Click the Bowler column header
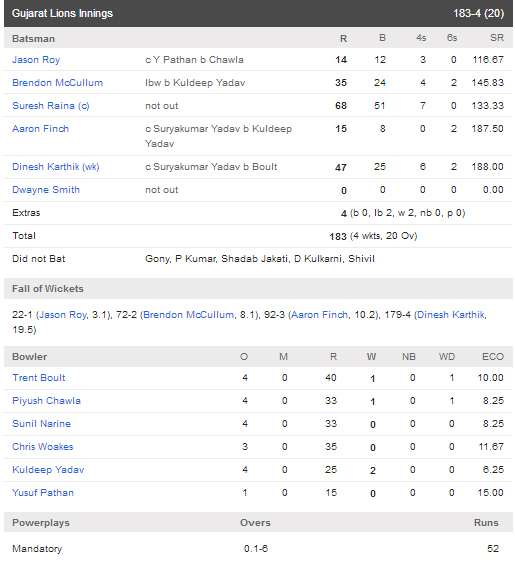515x567 pixels. (30, 357)
